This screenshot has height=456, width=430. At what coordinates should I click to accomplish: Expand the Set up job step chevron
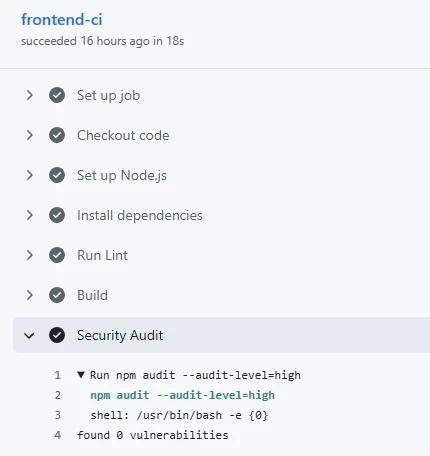30,95
